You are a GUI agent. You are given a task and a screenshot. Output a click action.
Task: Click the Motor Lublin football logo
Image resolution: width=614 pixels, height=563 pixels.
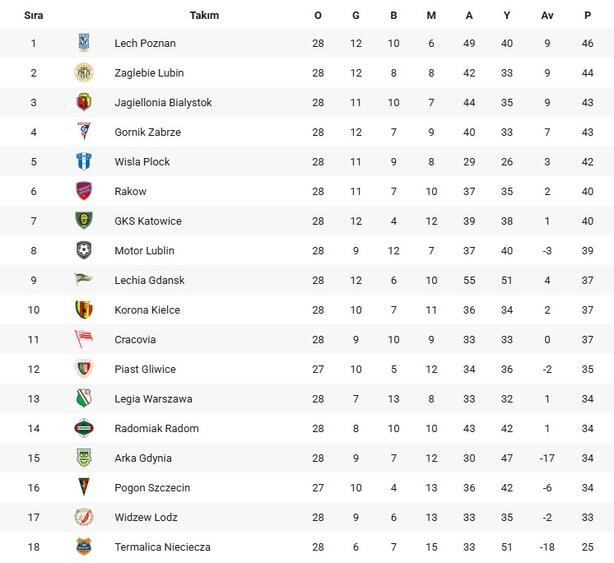coord(84,250)
